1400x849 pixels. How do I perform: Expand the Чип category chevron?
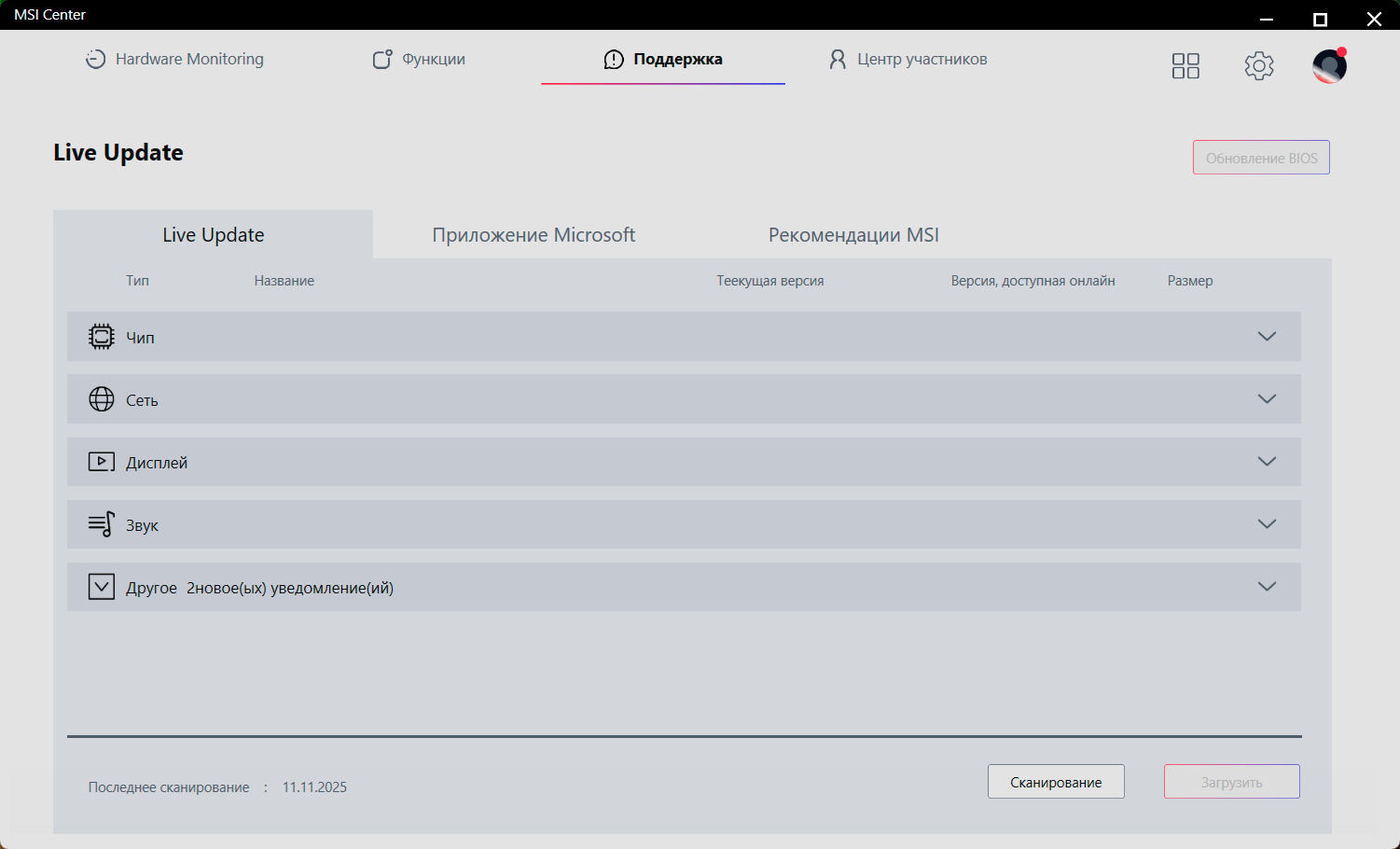point(1267,336)
